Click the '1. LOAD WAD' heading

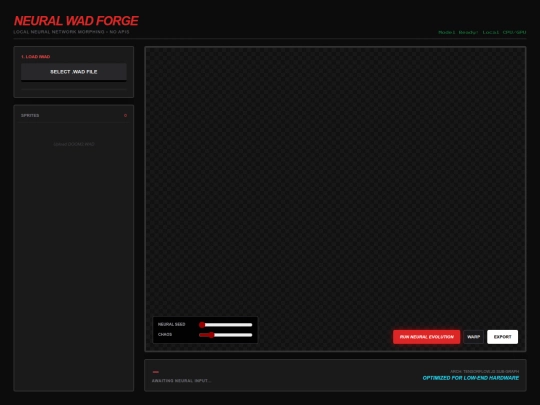(36, 57)
